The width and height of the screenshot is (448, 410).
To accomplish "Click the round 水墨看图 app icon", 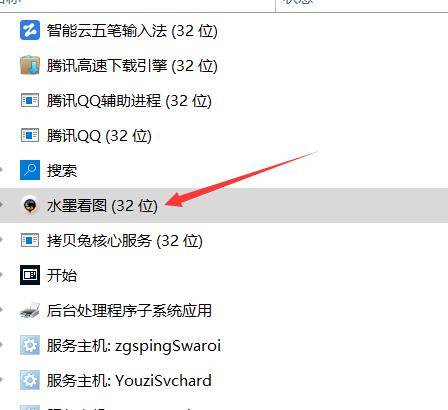I will (x=30, y=205).
